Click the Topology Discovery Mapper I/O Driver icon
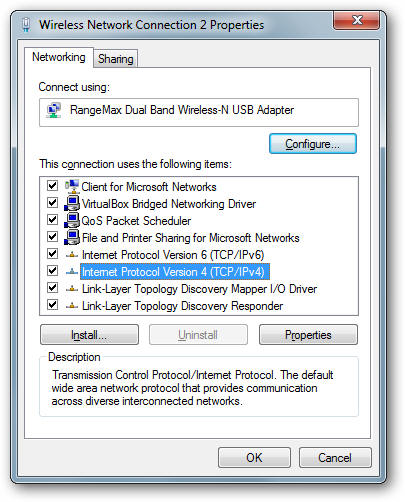The width and height of the screenshot is (405, 502). [72, 289]
